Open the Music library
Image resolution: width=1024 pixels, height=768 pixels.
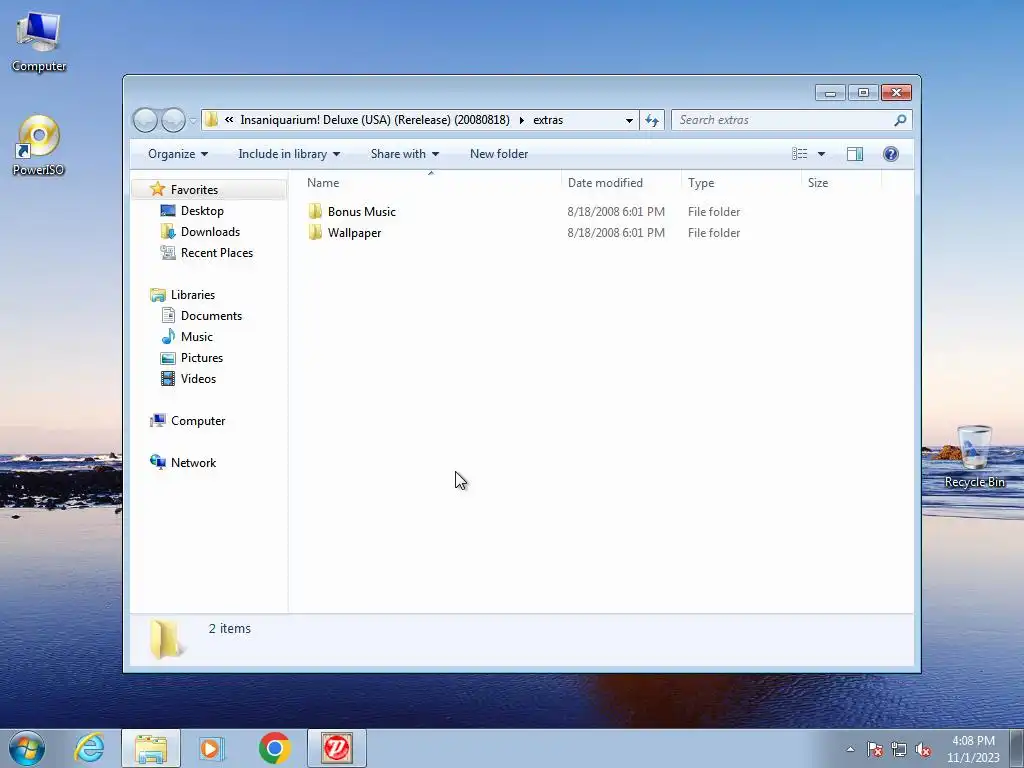point(197,336)
